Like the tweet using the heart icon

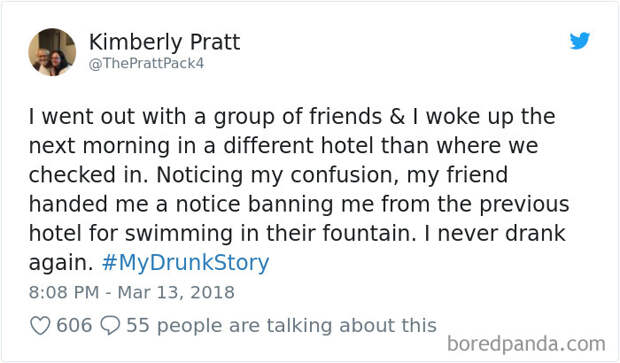click(x=40, y=326)
